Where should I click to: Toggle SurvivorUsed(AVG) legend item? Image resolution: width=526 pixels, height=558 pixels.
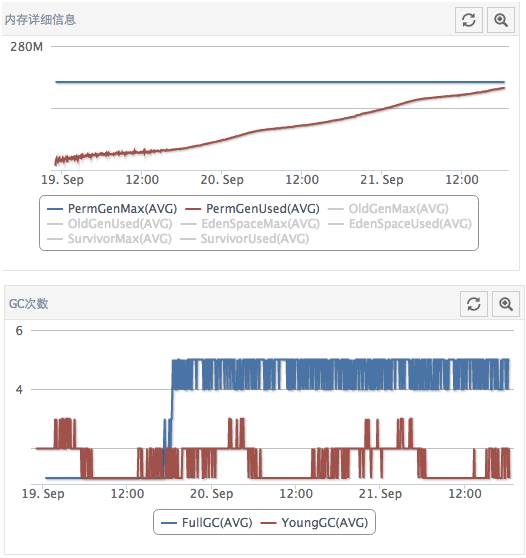tap(244, 238)
